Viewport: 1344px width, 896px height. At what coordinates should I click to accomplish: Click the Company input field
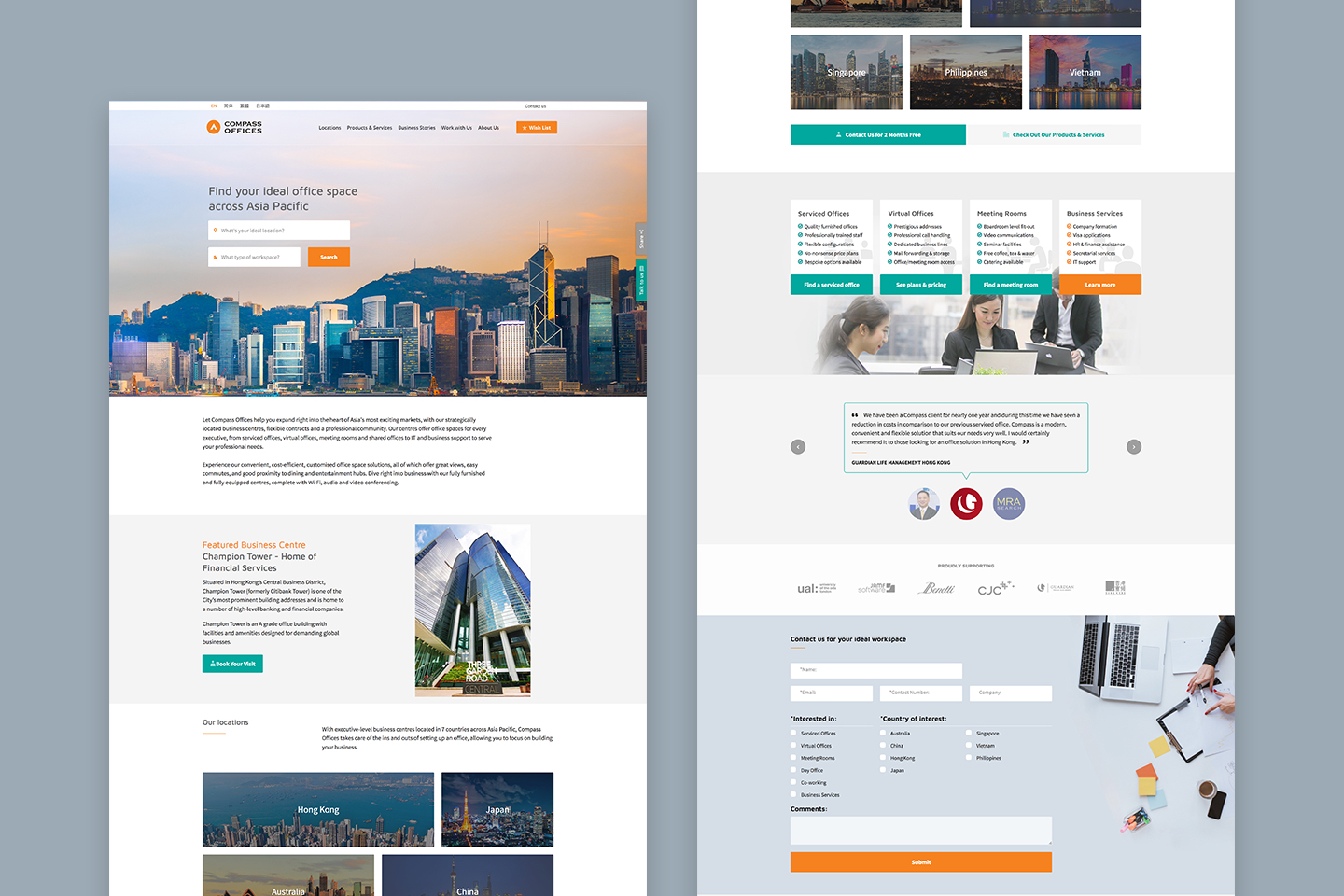click(x=1011, y=693)
